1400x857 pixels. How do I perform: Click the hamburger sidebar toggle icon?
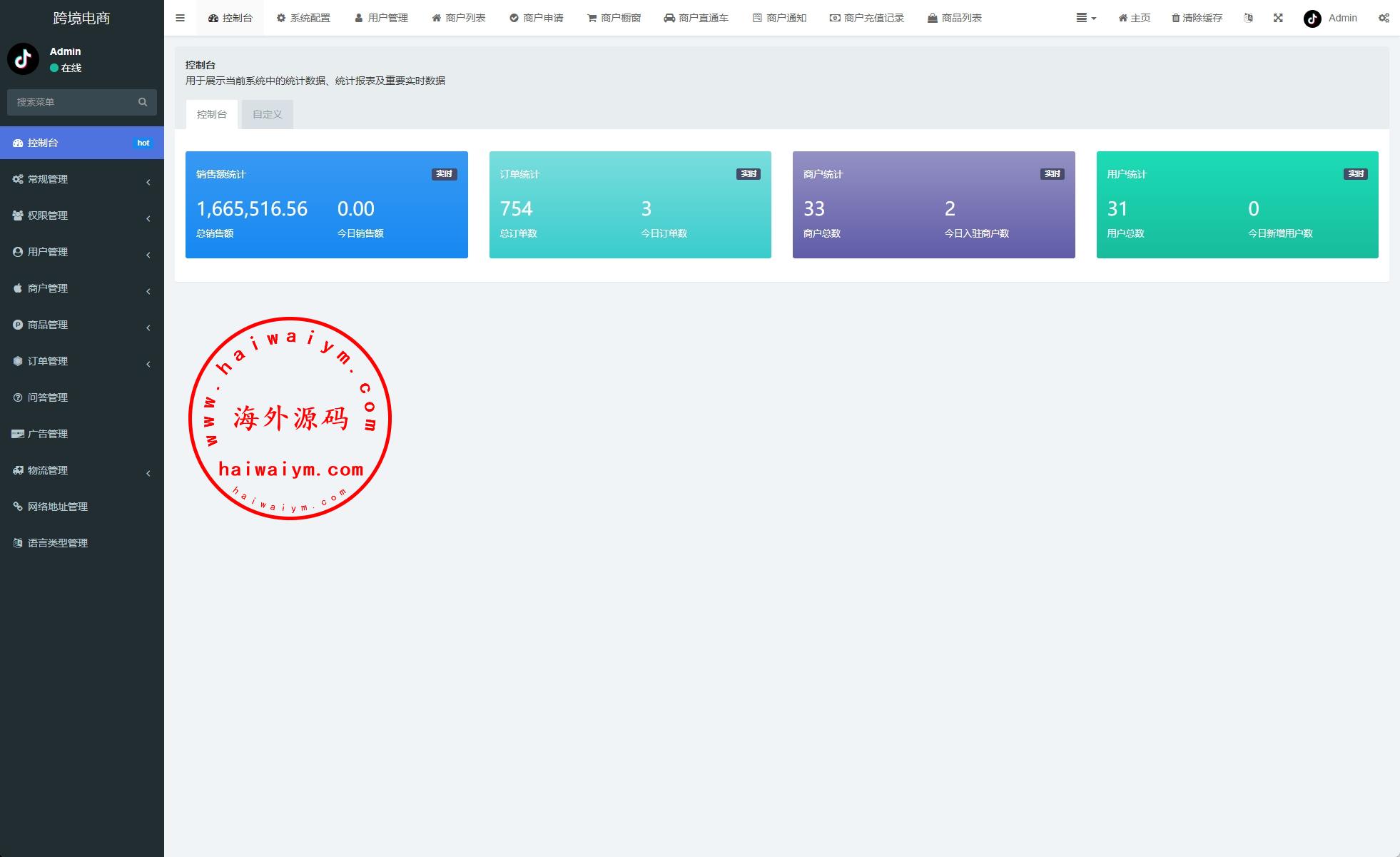point(180,18)
